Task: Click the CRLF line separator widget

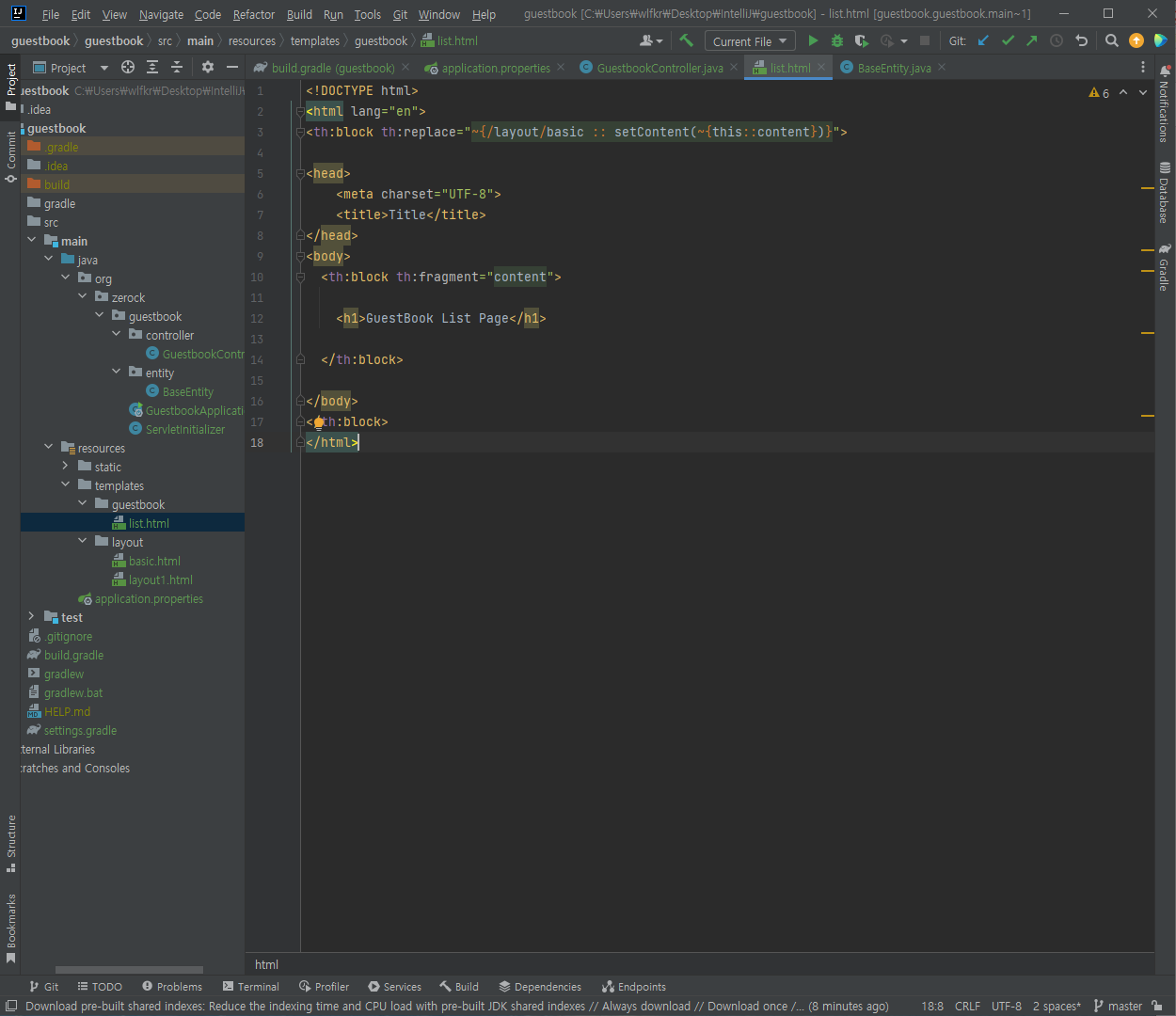Action: coord(967,1006)
